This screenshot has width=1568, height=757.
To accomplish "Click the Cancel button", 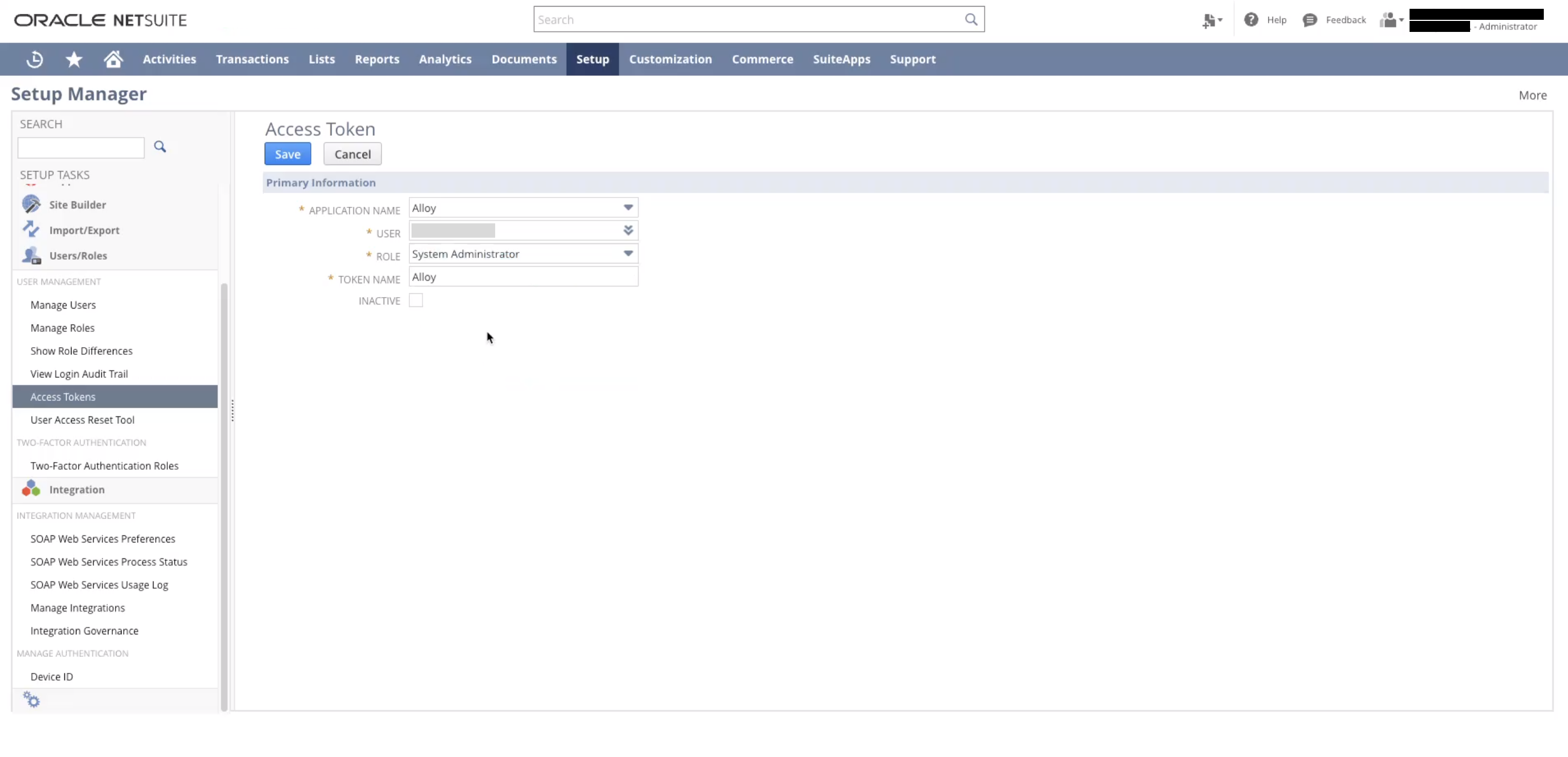I will (353, 154).
